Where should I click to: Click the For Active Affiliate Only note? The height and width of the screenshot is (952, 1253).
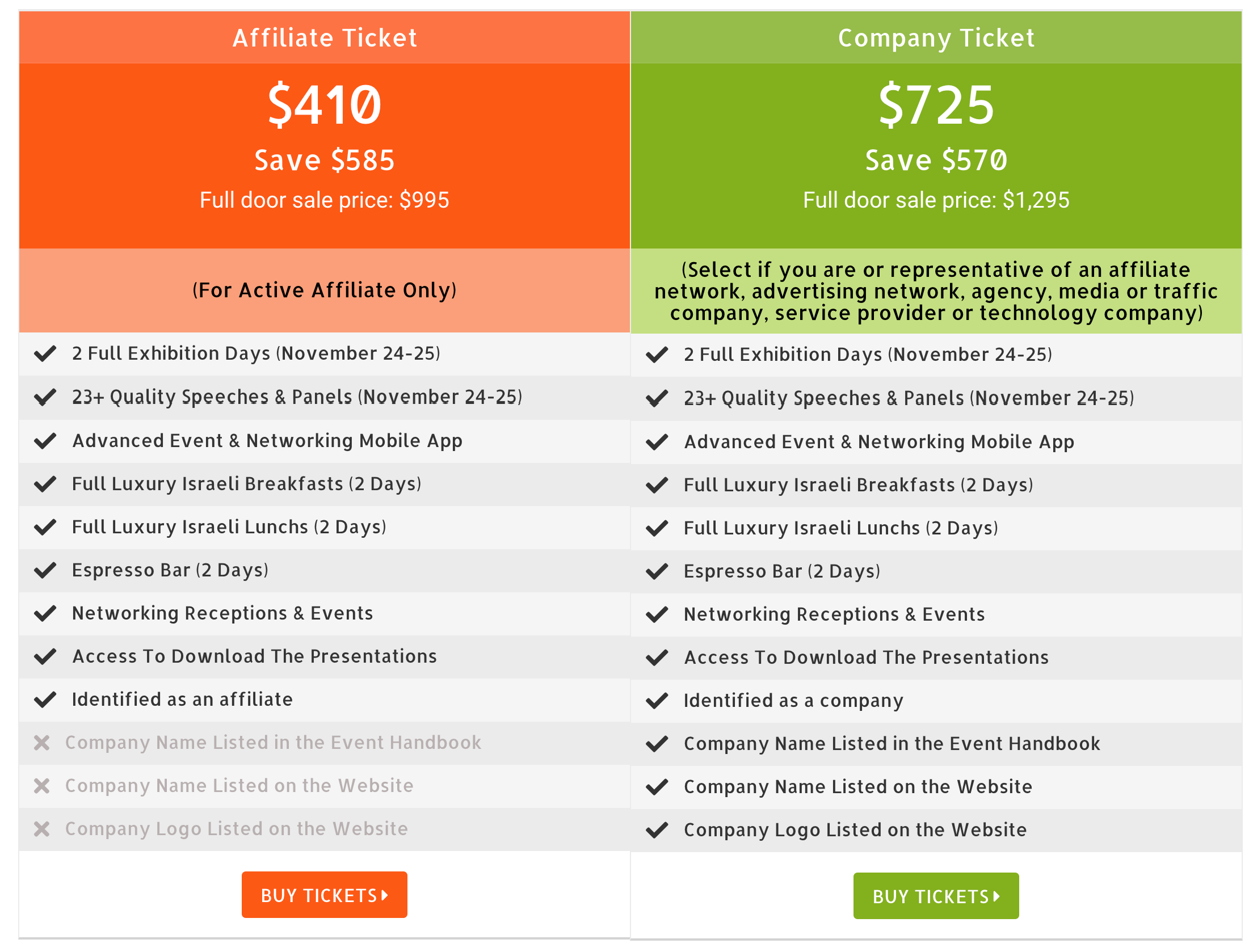(x=325, y=290)
